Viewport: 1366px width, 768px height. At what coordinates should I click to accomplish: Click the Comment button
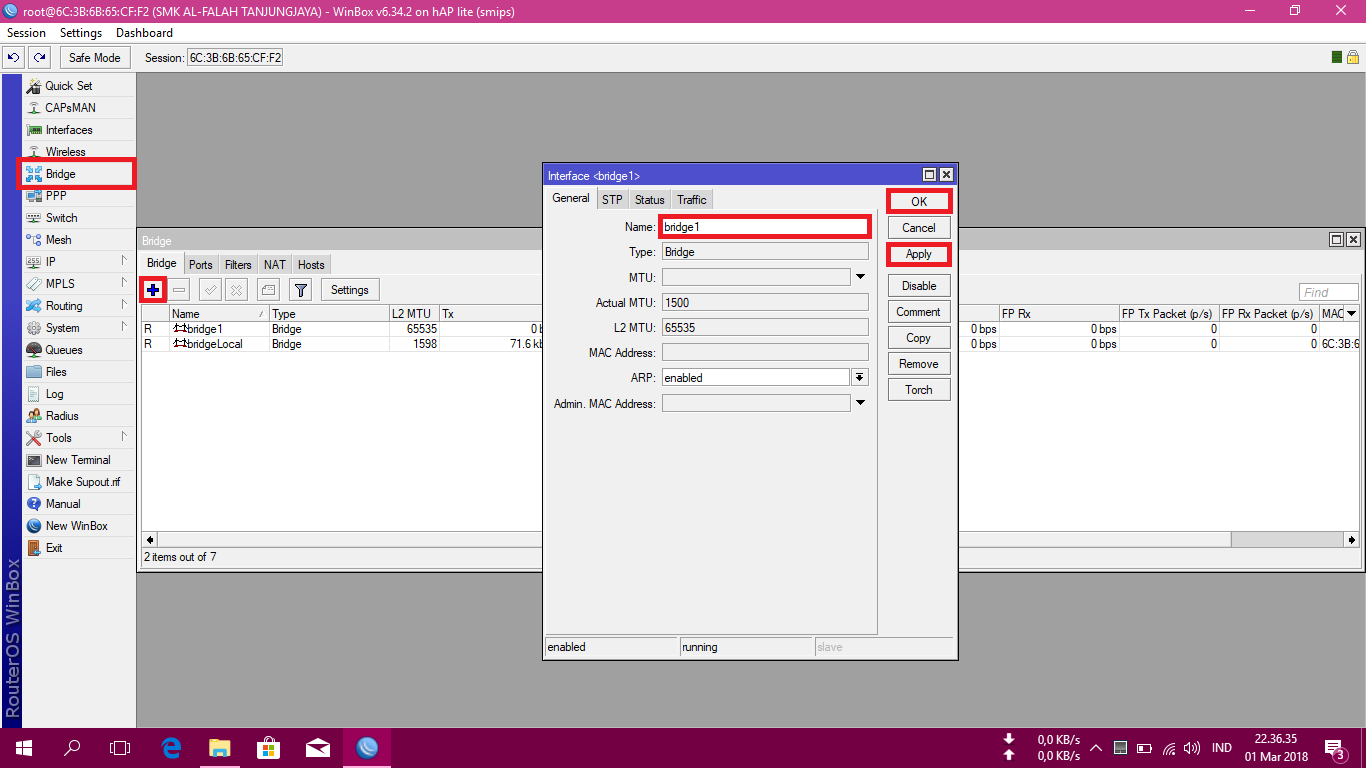pyautogui.click(x=919, y=312)
